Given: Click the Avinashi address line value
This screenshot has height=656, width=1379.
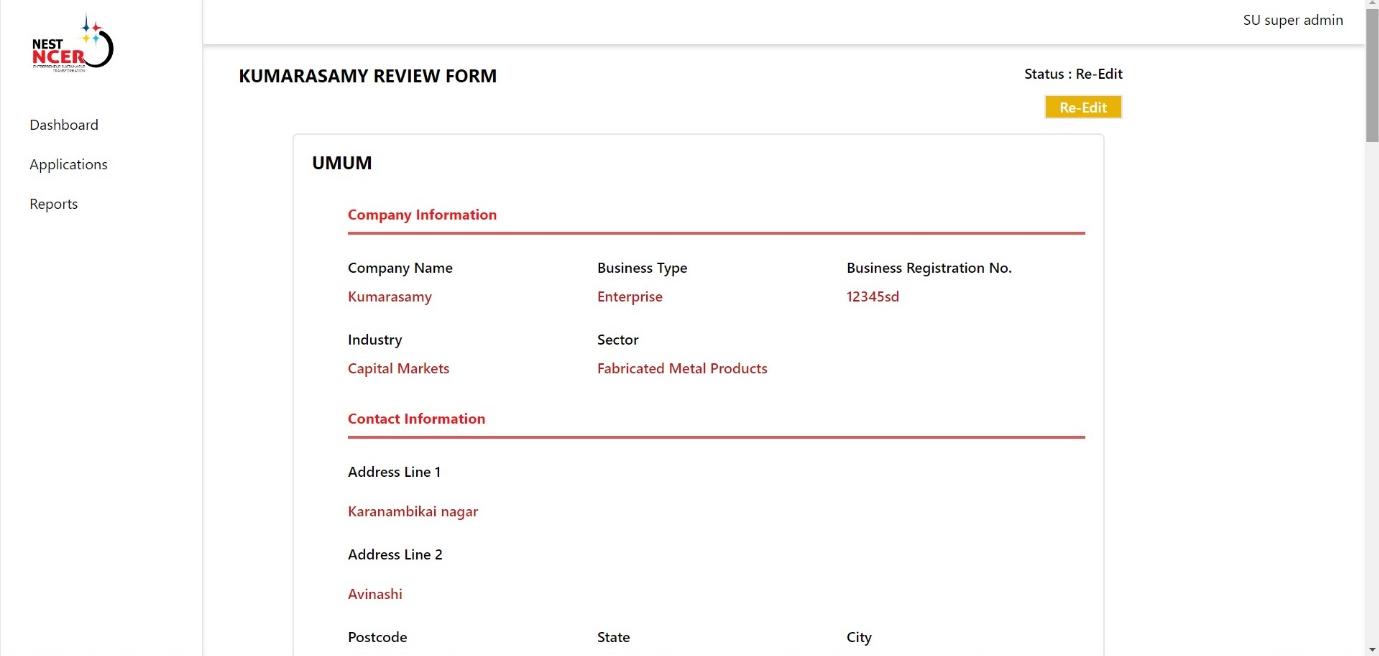Looking at the screenshot, I should [x=375, y=594].
